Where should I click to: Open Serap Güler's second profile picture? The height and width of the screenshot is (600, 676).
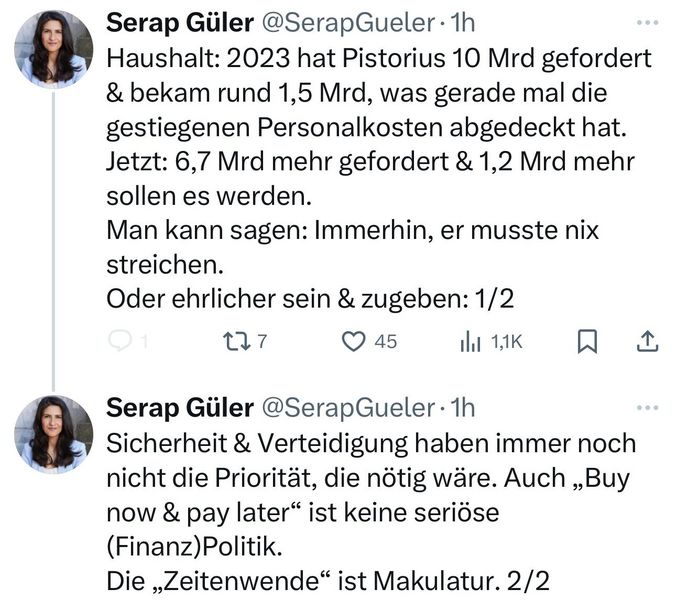[53, 434]
